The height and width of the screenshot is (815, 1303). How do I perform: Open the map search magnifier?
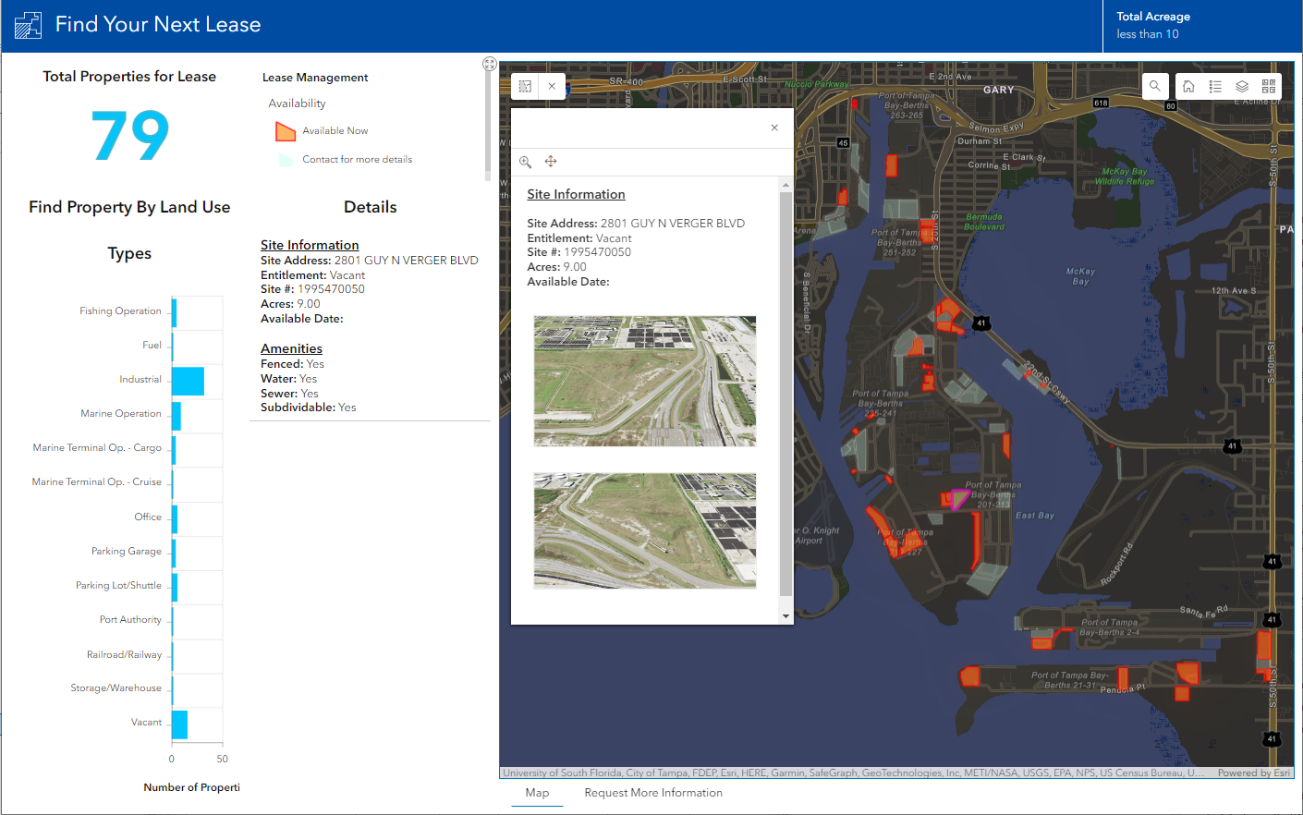[1155, 86]
